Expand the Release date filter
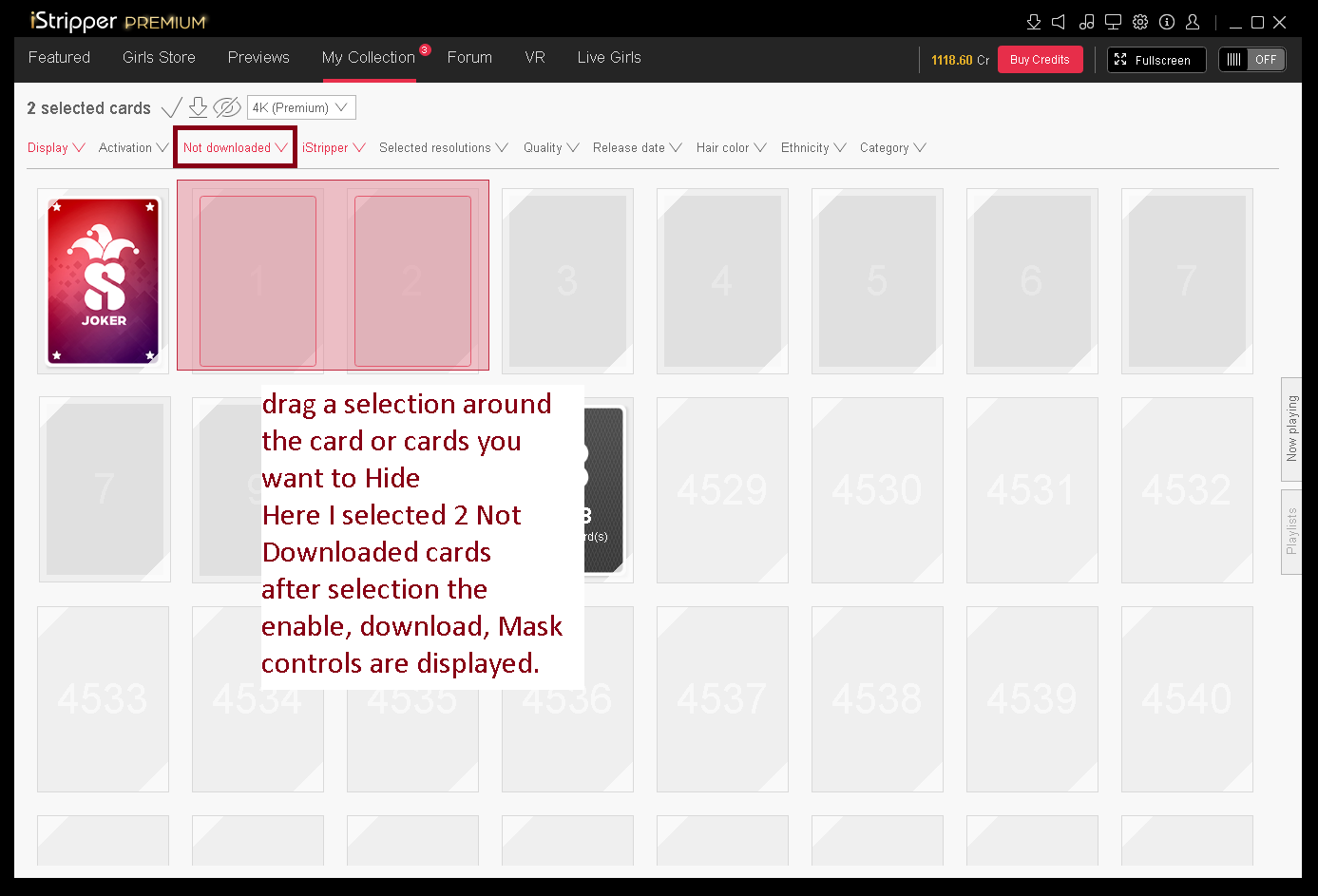This screenshot has width=1318, height=896. (637, 148)
